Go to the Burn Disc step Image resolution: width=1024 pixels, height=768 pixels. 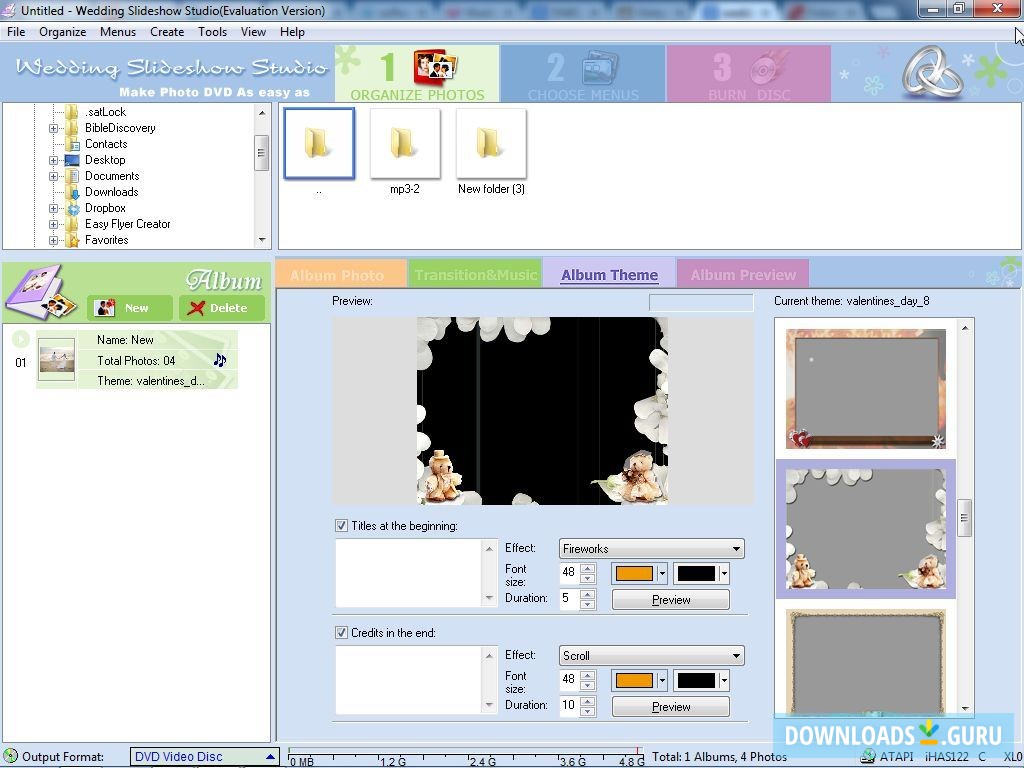click(x=749, y=74)
